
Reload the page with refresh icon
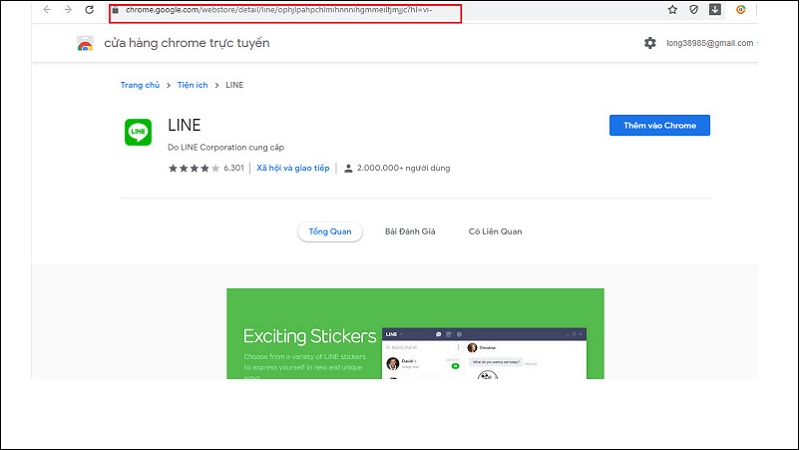click(x=90, y=10)
